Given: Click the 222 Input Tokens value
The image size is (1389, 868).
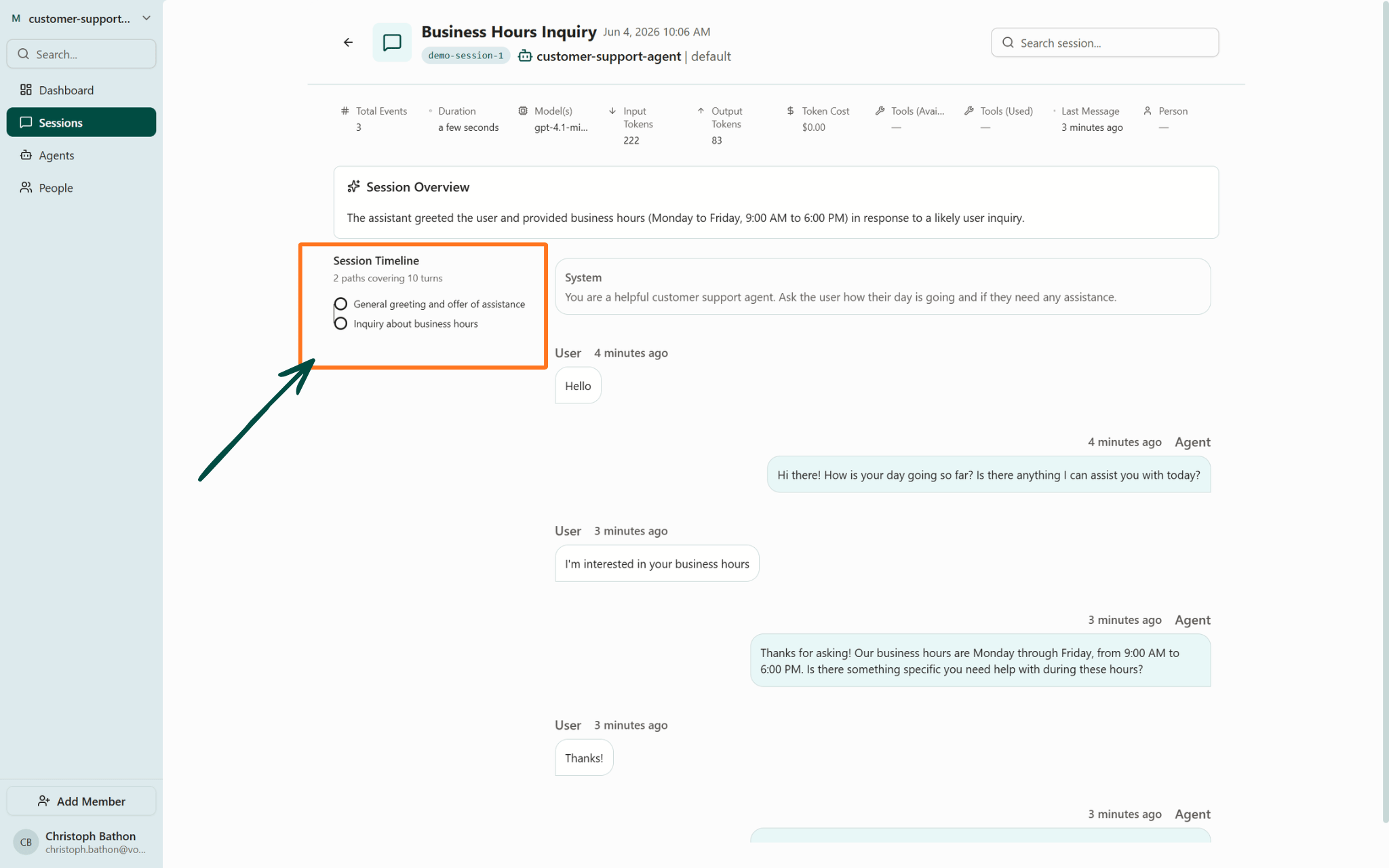Looking at the screenshot, I should point(631,140).
